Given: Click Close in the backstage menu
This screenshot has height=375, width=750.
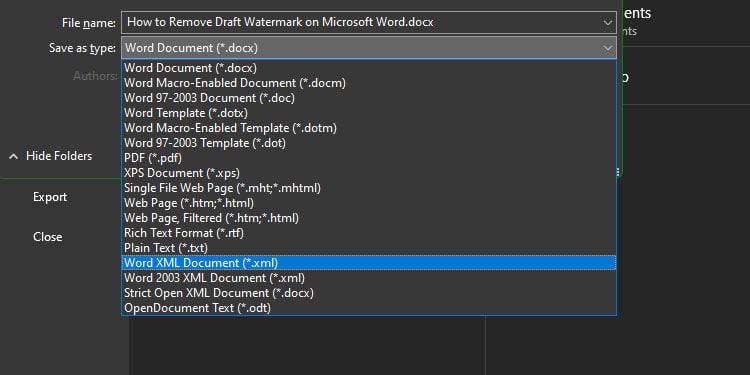Looking at the screenshot, I should tap(47, 237).
